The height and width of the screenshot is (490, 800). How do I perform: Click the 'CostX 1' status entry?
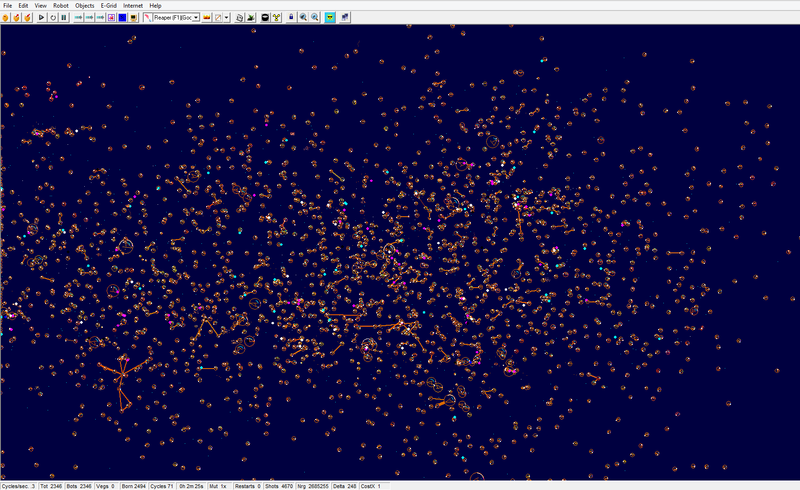[374, 486]
